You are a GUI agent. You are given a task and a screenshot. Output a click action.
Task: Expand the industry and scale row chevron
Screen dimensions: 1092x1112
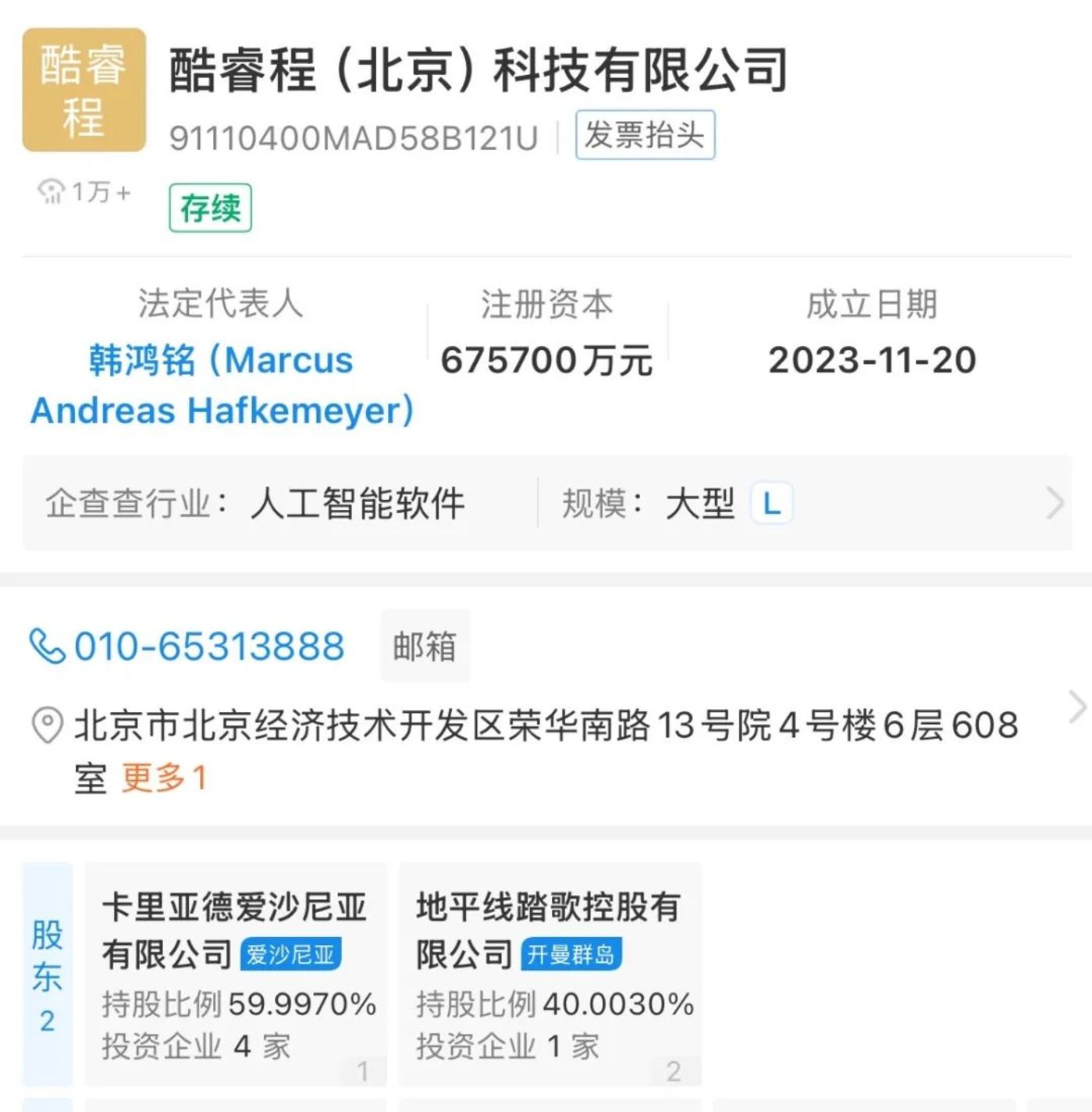click(1055, 504)
